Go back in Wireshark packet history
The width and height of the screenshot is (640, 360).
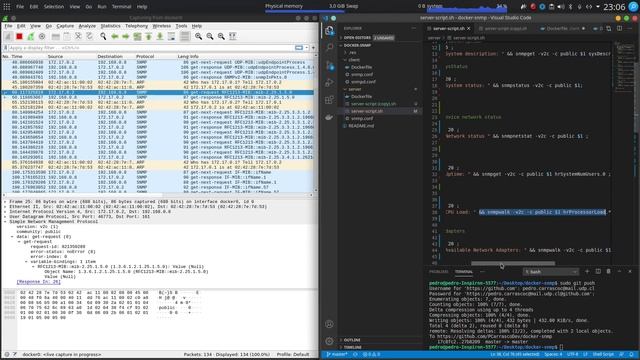[115, 36]
